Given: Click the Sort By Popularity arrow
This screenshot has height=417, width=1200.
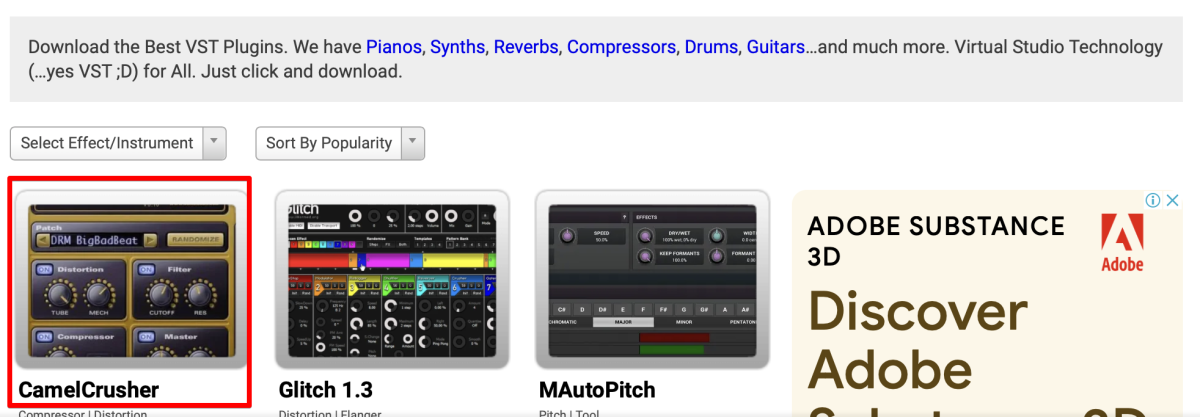Looking at the screenshot, I should point(412,143).
